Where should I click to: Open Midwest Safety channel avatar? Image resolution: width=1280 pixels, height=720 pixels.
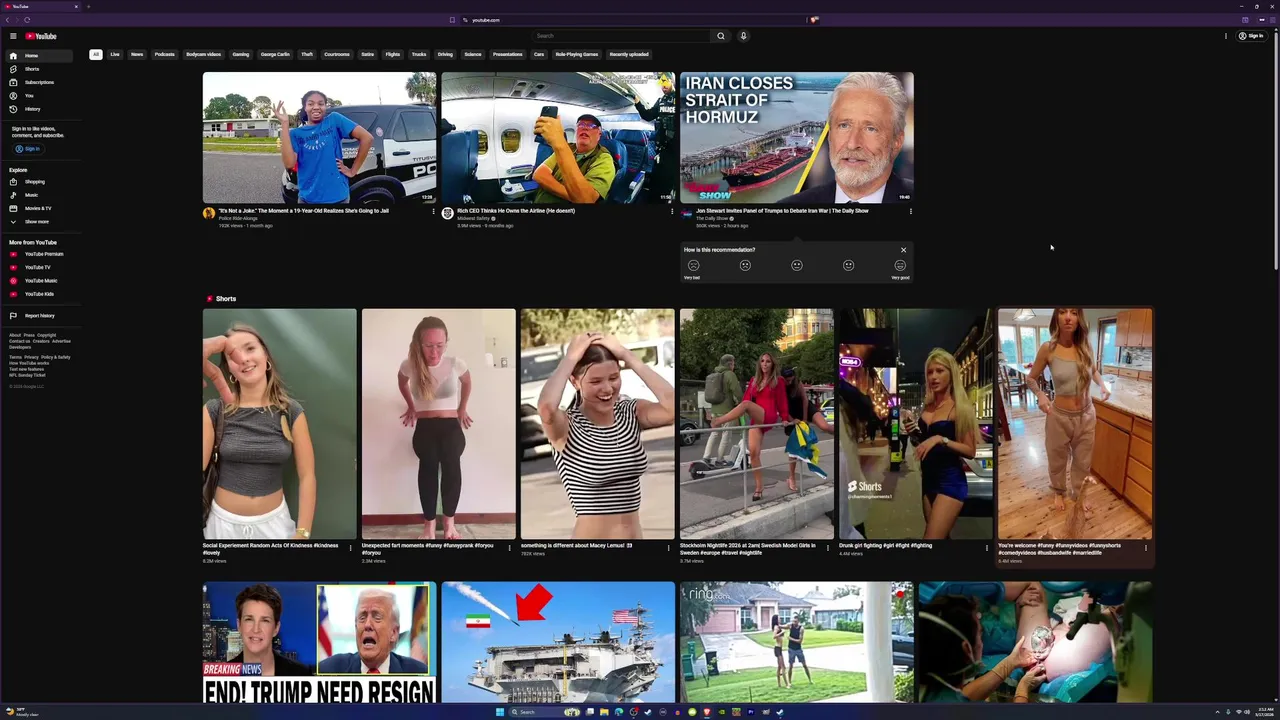447,213
